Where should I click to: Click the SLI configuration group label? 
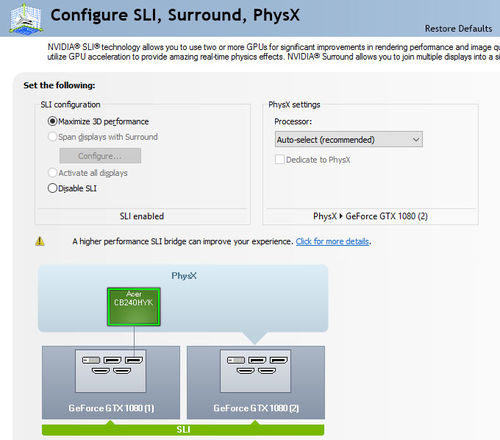[x=70, y=105]
